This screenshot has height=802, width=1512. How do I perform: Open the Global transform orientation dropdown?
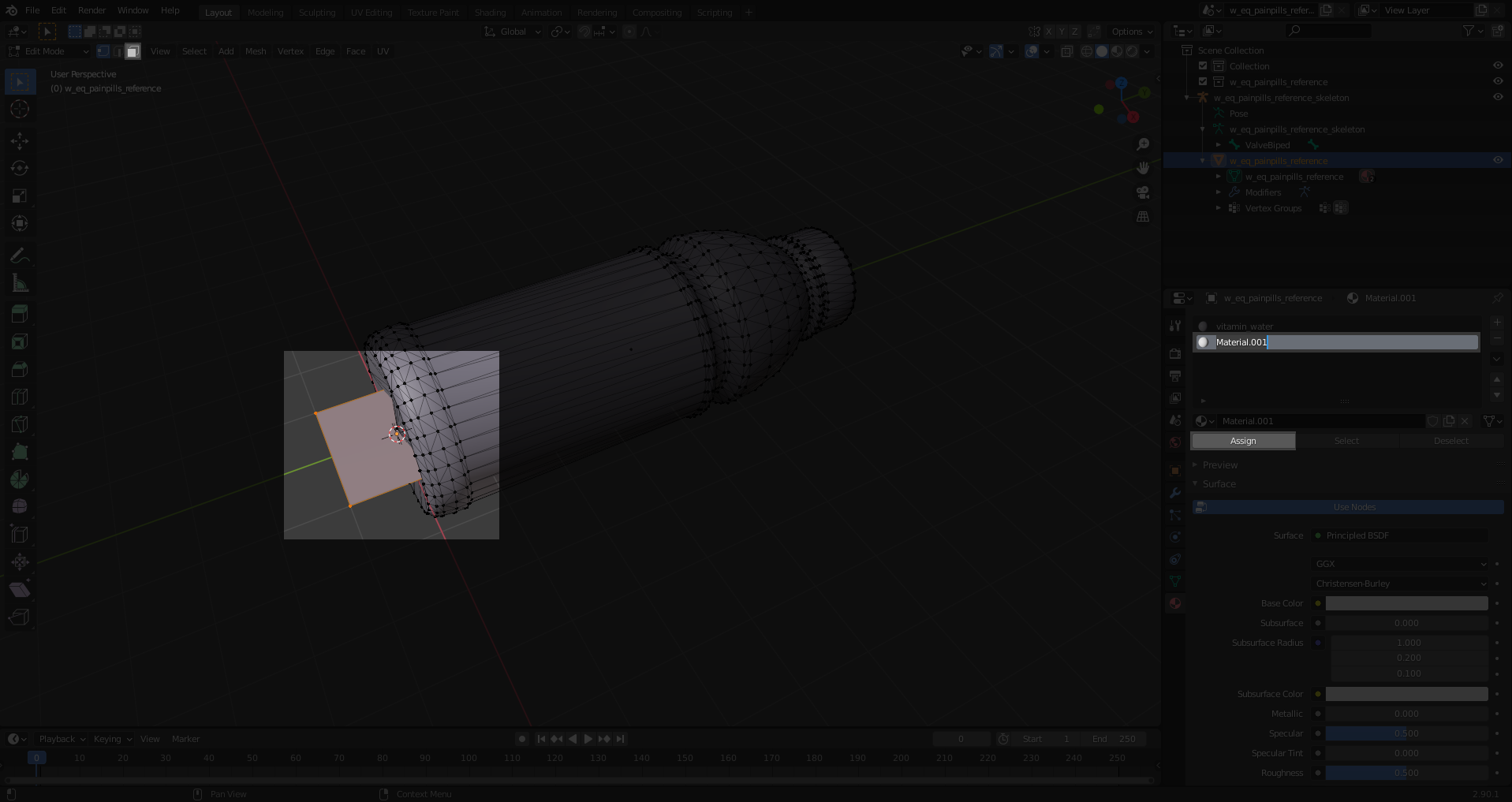coord(512,32)
